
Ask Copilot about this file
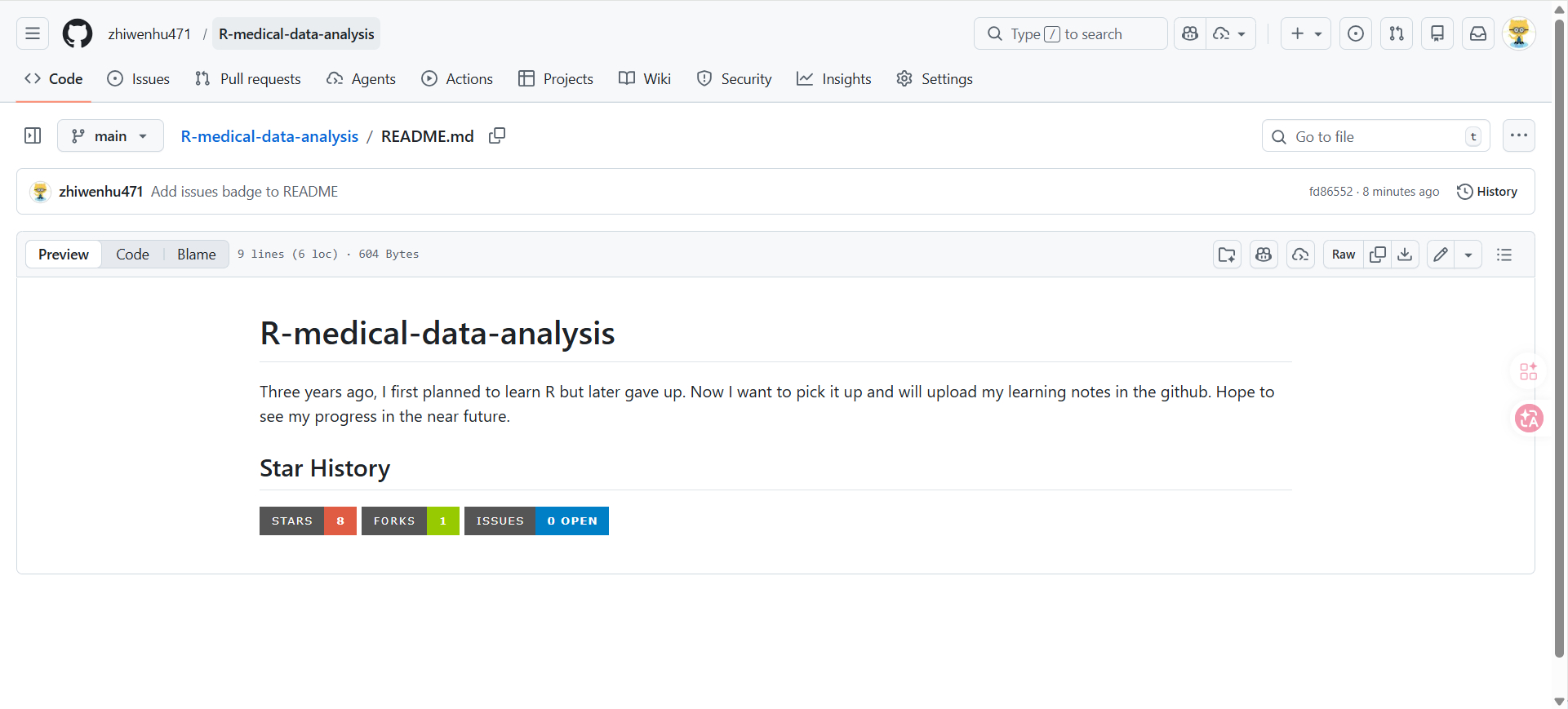1264,255
